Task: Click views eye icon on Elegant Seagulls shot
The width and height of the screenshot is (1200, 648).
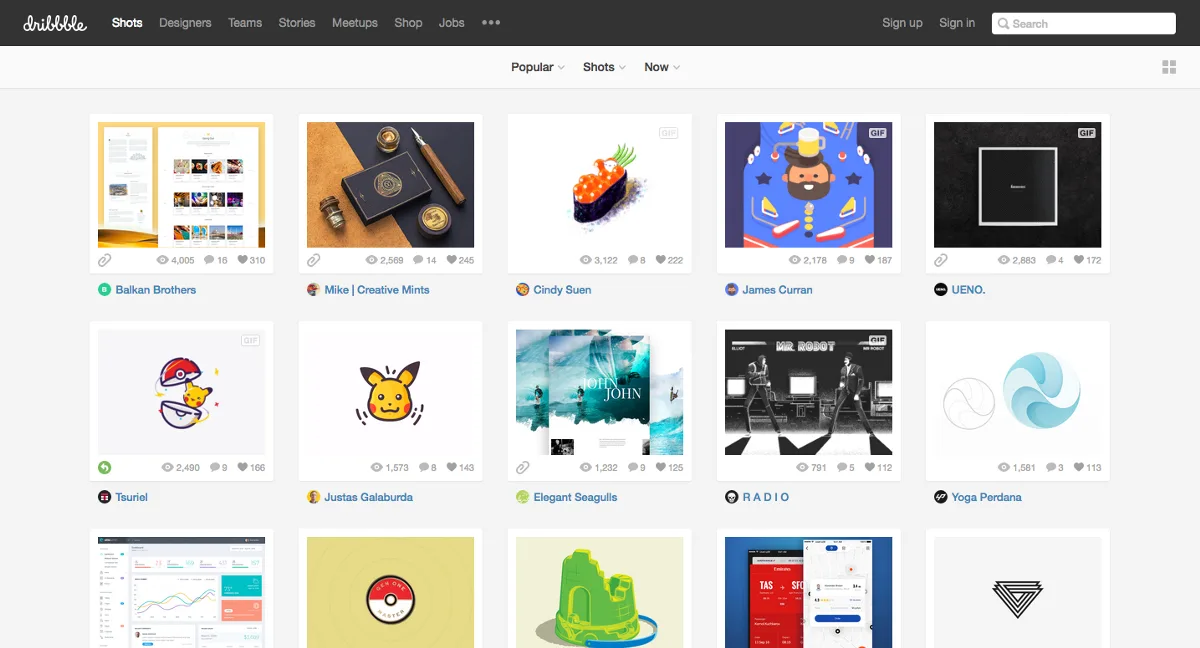Action: click(x=586, y=467)
